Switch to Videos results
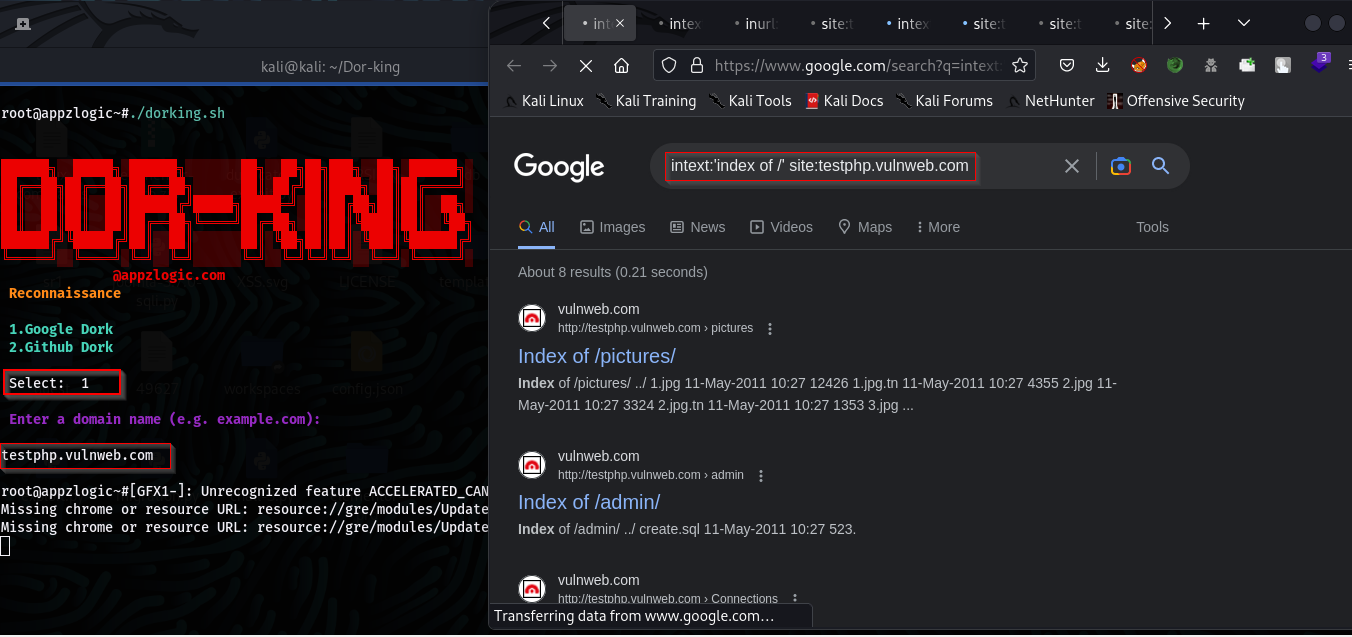The height and width of the screenshot is (637, 1352). click(781, 227)
